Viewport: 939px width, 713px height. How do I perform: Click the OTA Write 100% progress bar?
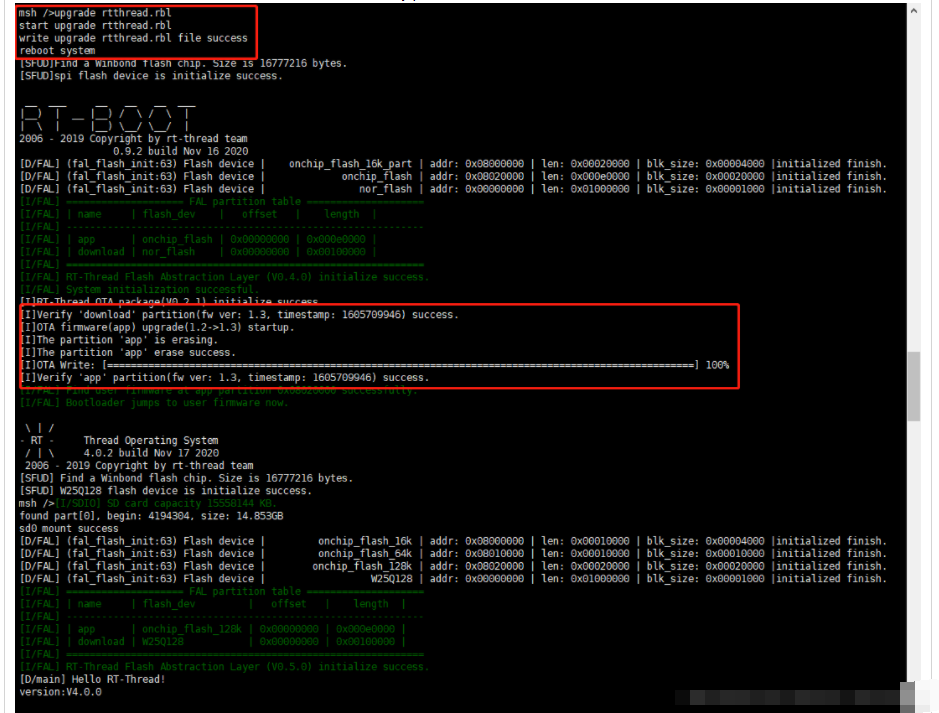pos(374,365)
